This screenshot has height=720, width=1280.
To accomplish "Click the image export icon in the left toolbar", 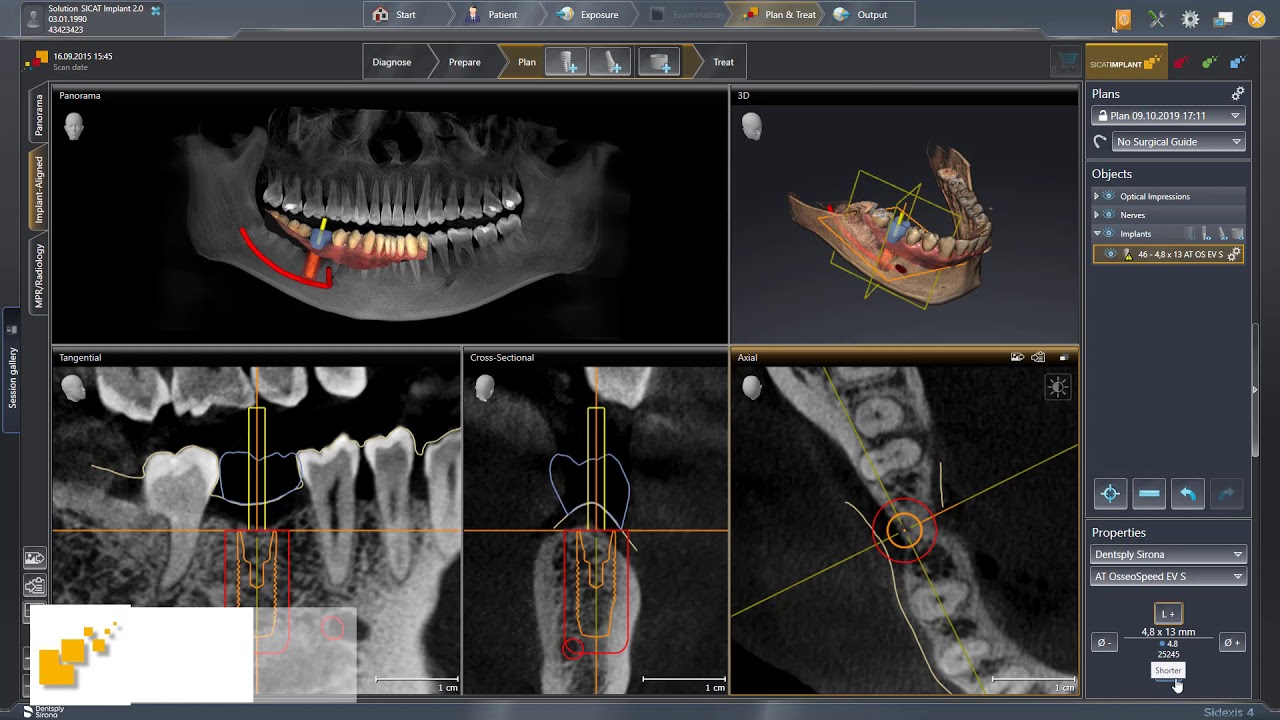I will 34,558.
